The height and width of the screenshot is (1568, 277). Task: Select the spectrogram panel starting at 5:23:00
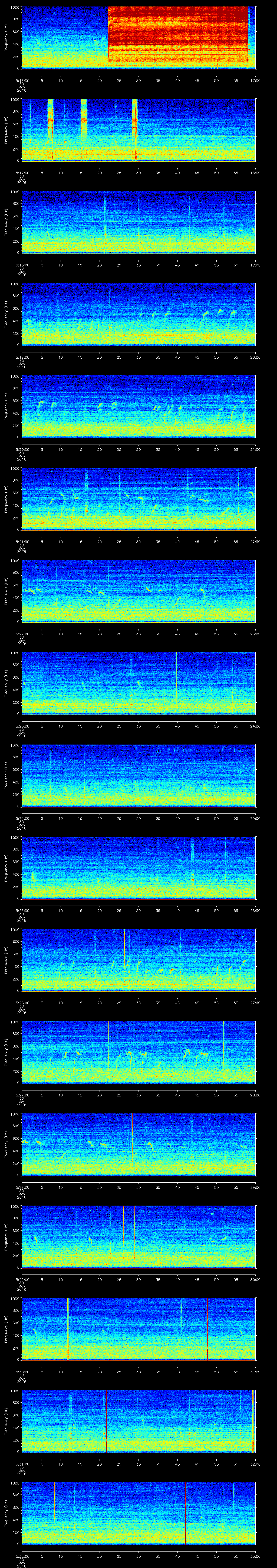[138, 683]
